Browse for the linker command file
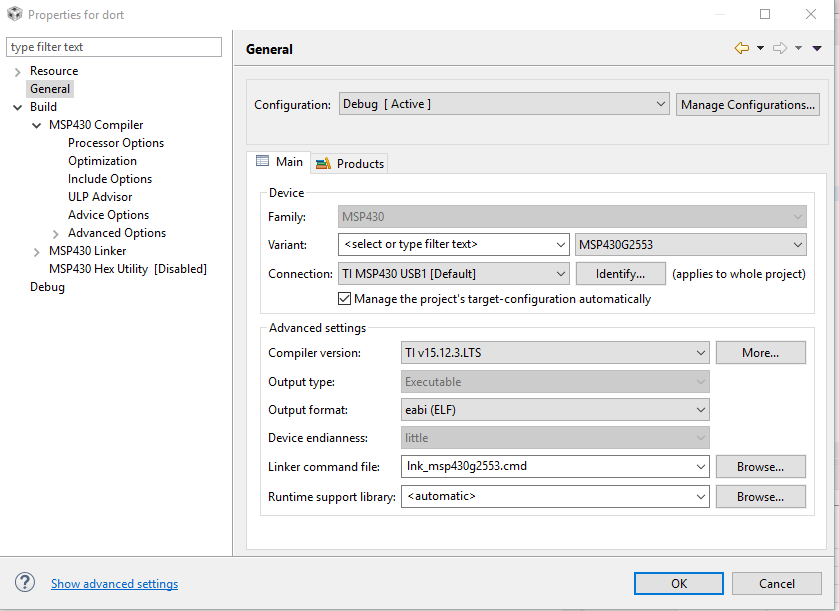Viewport: 839px width, 611px height. 760,467
